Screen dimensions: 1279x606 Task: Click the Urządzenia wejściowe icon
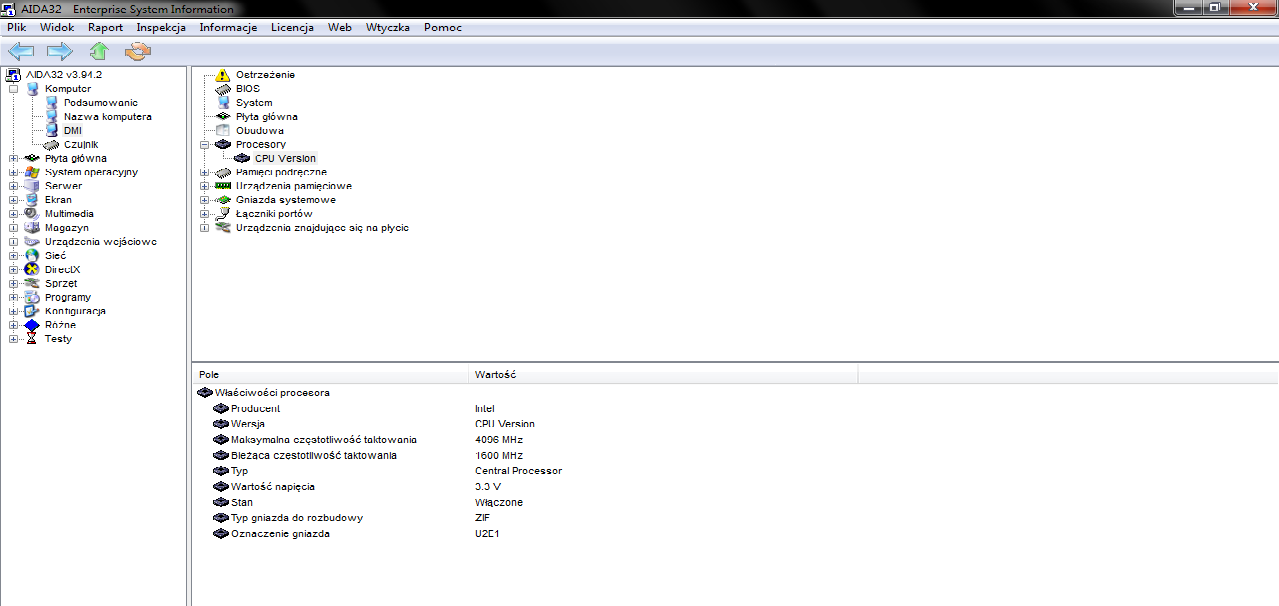[32, 242]
